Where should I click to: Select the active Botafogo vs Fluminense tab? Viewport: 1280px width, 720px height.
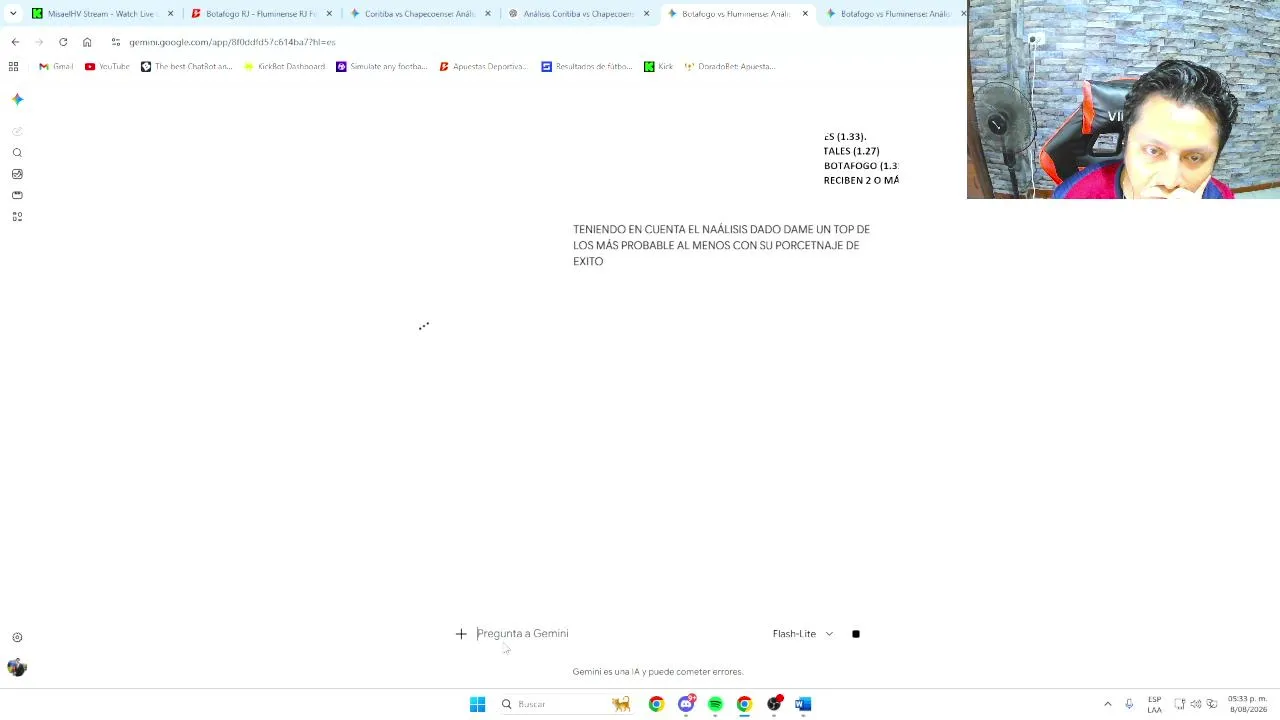(737, 14)
